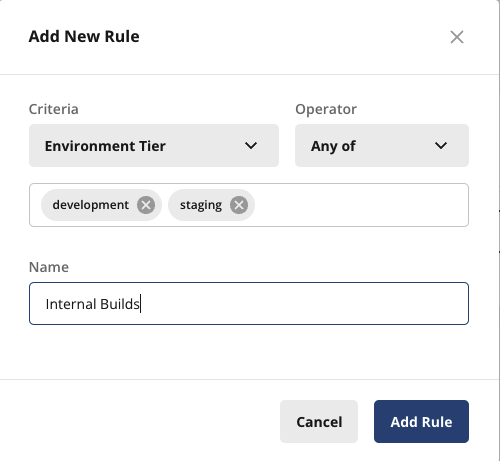This screenshot has width=500, height=461.
Task: Click the Name field containing Internal Builds
Action: pos(249,304)
